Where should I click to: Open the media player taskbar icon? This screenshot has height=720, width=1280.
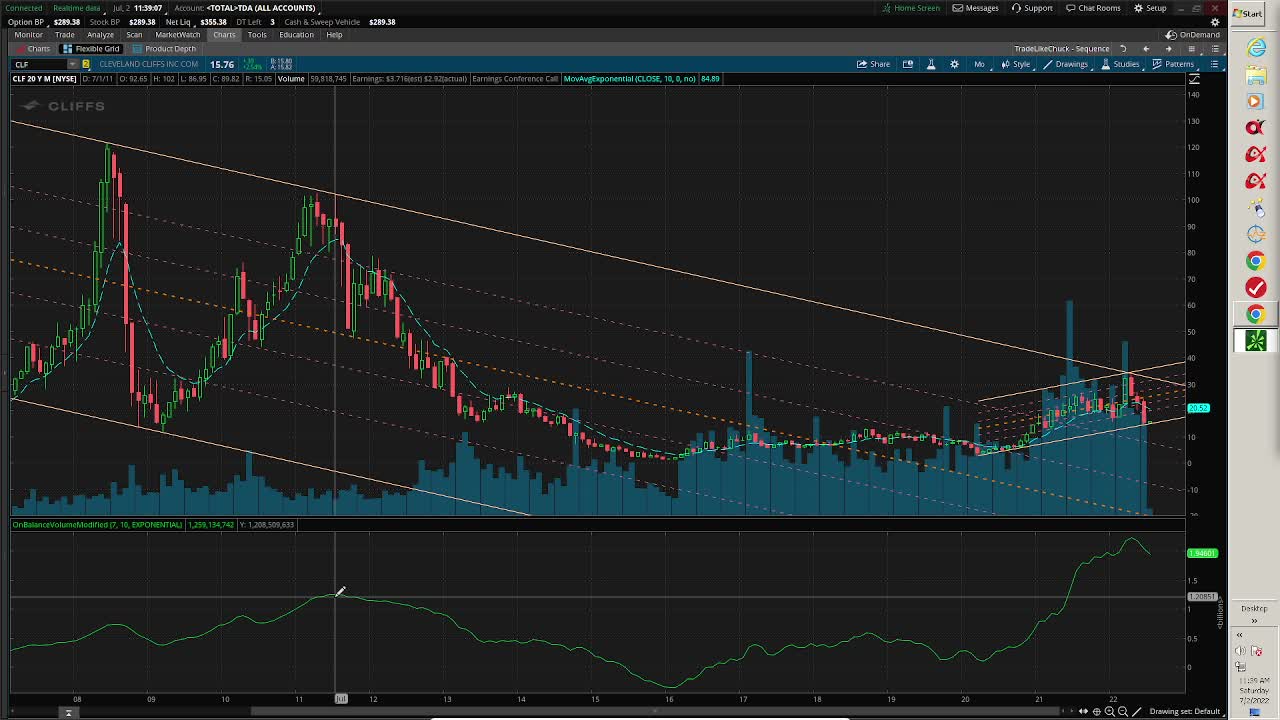tap(1256, 101)
